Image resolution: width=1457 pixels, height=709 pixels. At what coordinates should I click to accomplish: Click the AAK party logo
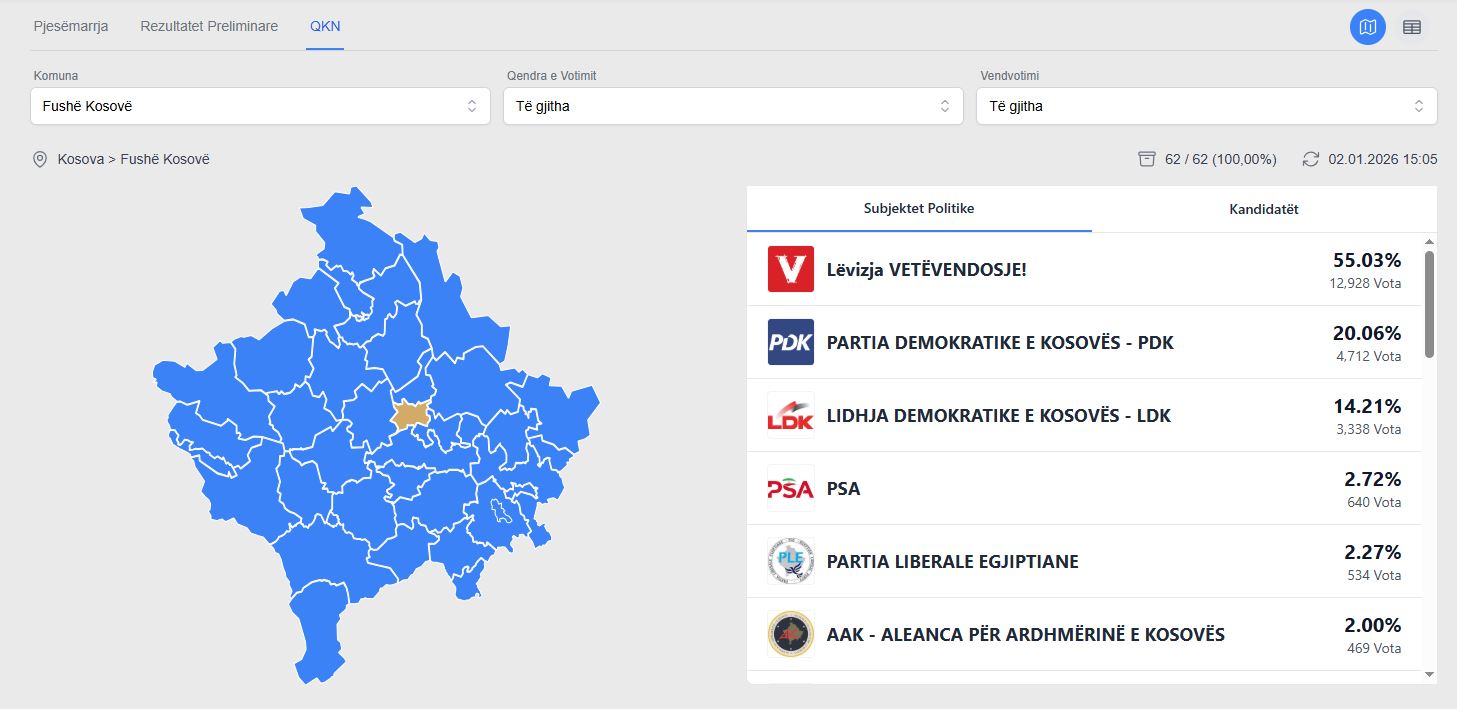pos(790,634)
